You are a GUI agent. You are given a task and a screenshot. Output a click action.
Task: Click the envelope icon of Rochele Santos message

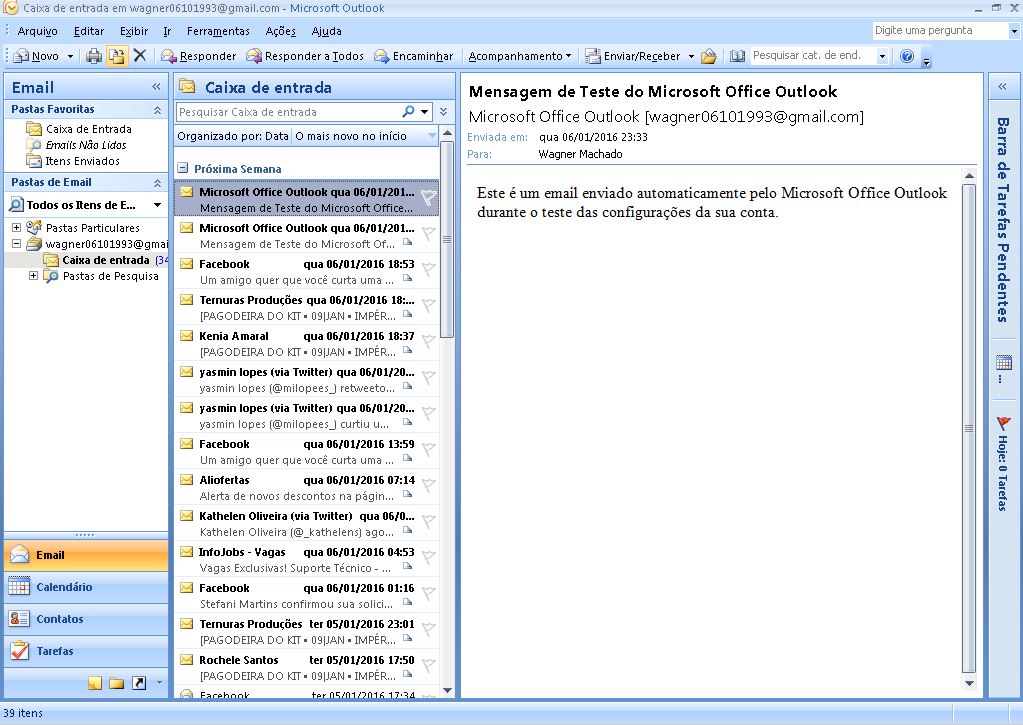pos(187,660)
